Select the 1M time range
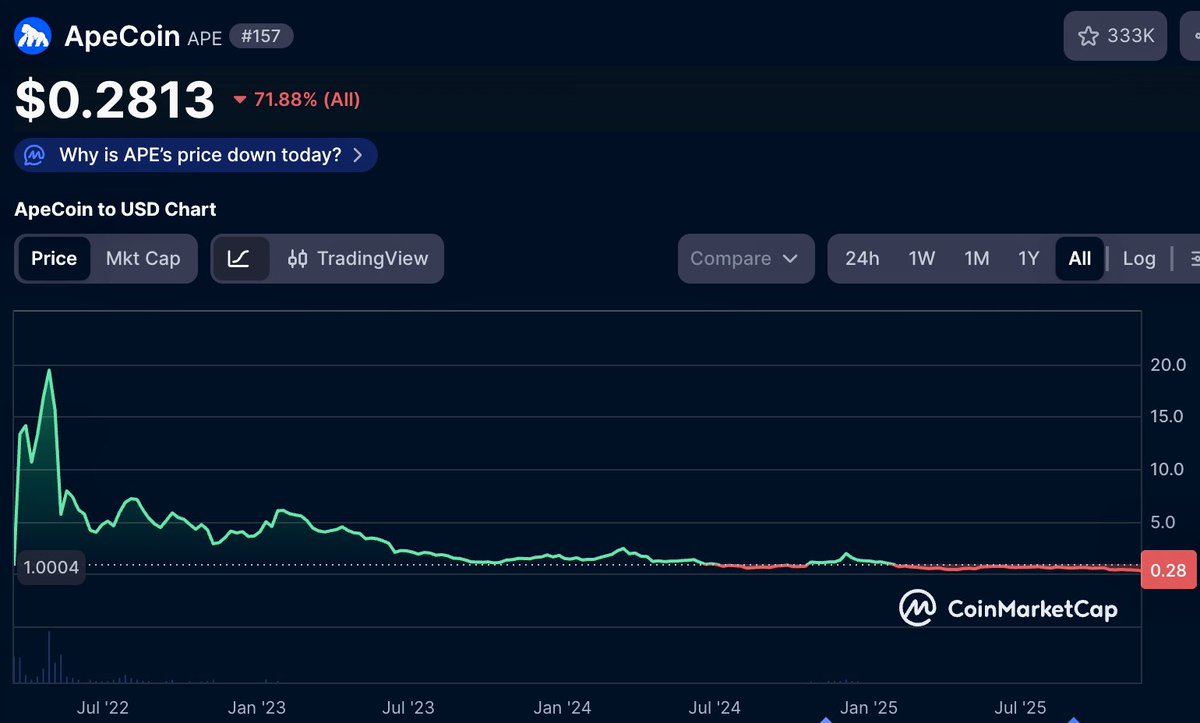Image resolution: width=1200 pixels, height=723 pixels. (x=977, y=258)
